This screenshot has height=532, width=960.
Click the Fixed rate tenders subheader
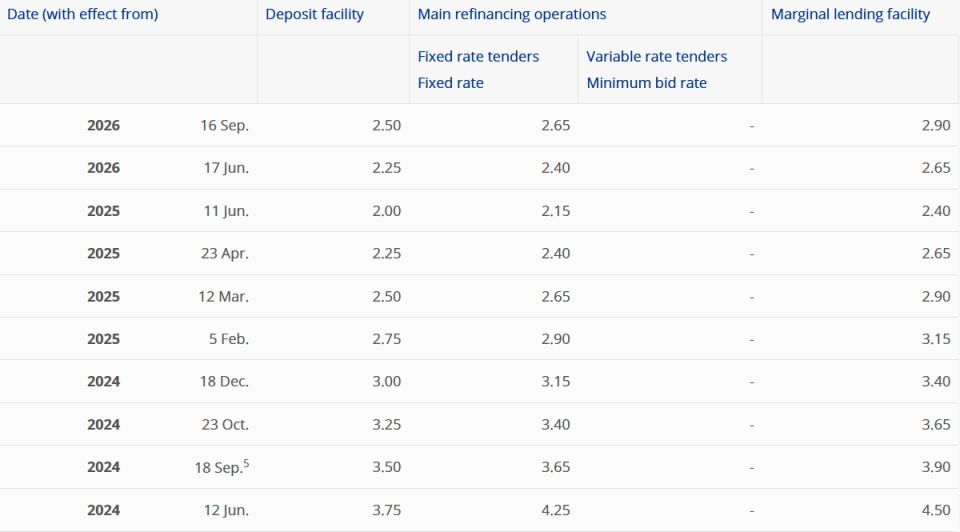pyautogui.click(x=478, y=56)
